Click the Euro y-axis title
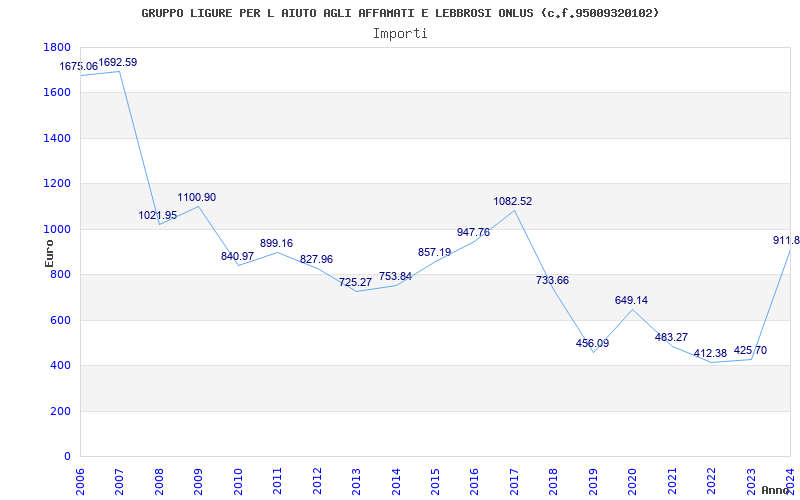This screenshot has width=800, height=500. tap(49, 254)
